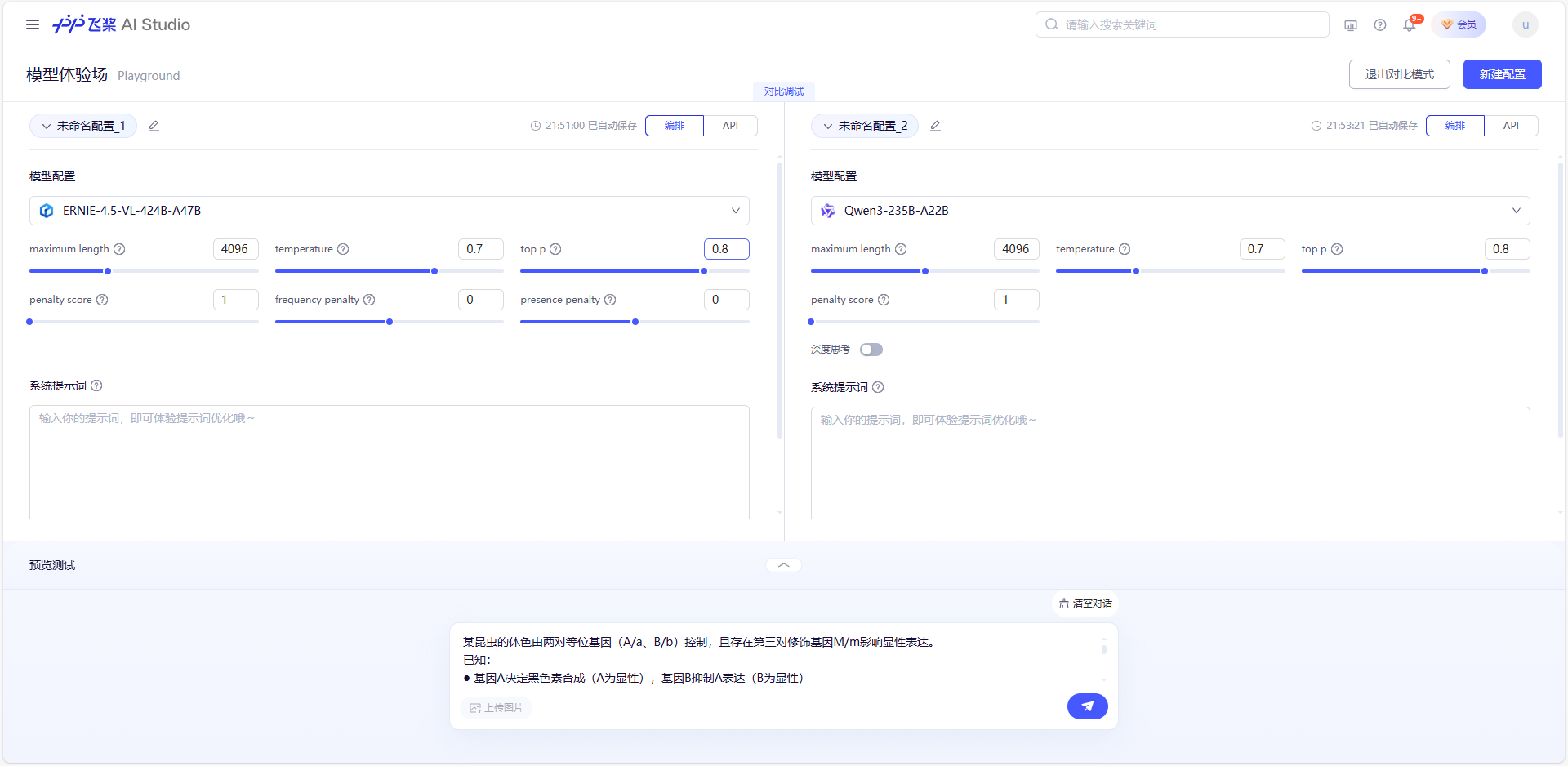Switch config 2 to the API tab

(1511, 126)
